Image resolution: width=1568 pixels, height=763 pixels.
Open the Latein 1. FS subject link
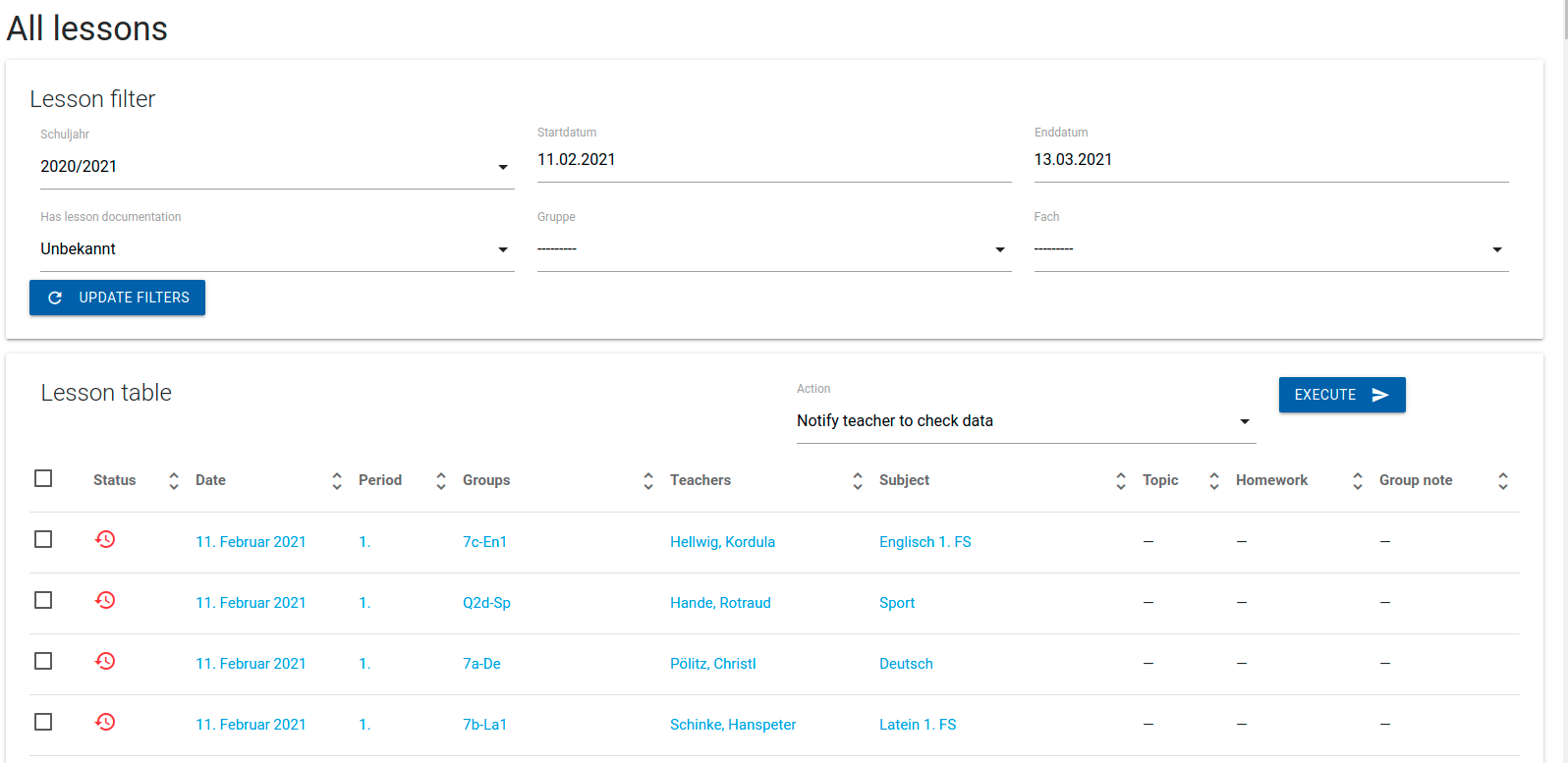pos(918,725)
